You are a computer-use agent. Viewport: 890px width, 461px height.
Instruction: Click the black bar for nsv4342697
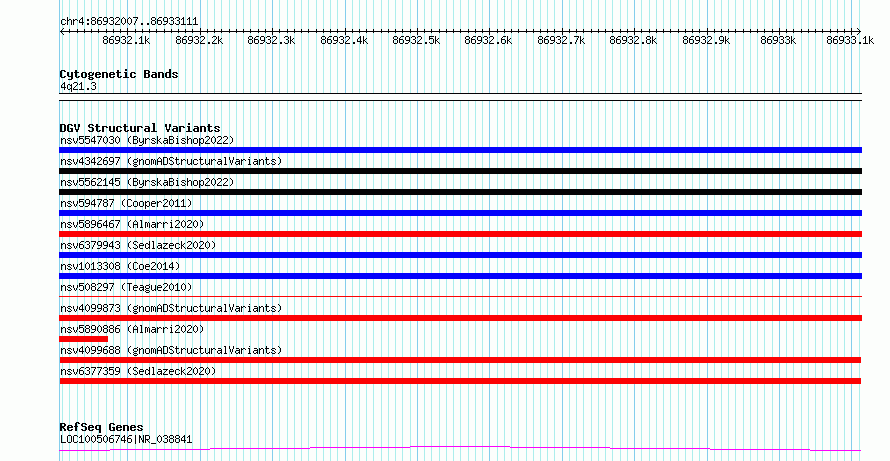tap(460, 171)
